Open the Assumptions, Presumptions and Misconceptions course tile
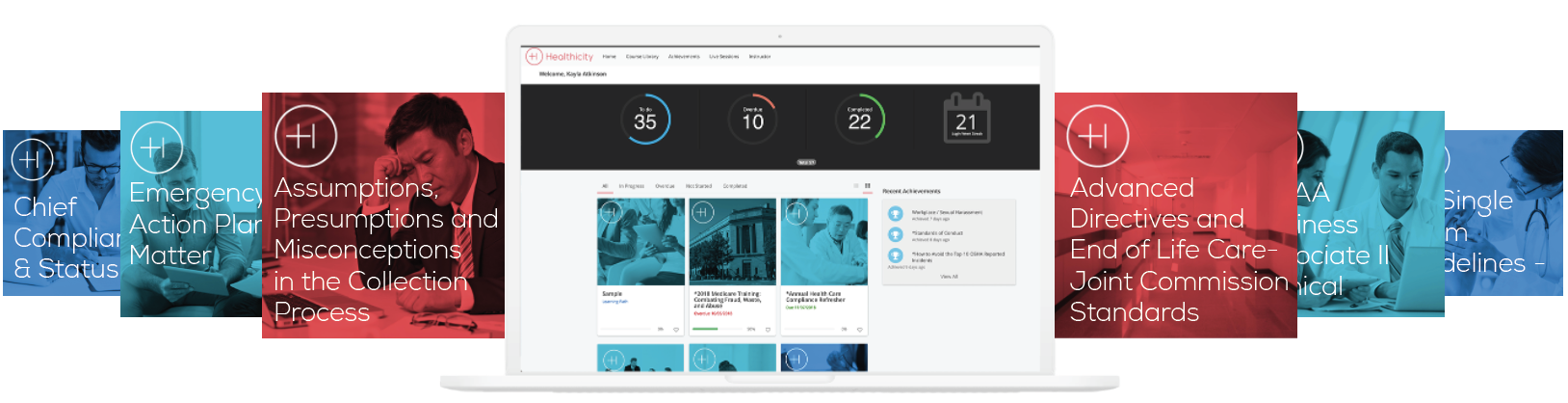The height and width of the screenshot is (403, 1568). [x=382, y=215]
